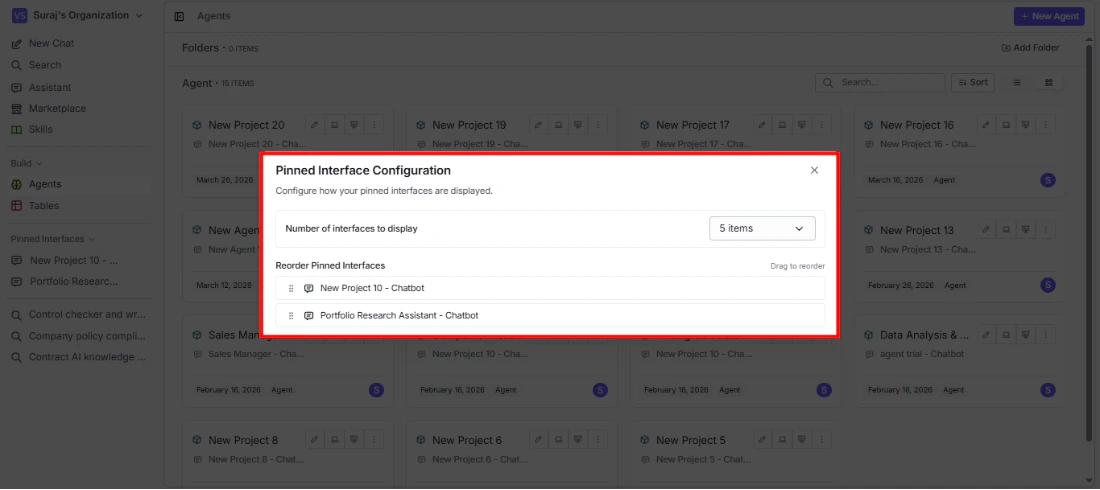The height and width of the screenshot is (490, 1100).
Task: Open the number of interfaces dropdown
Action: click(x=762, y=229)
